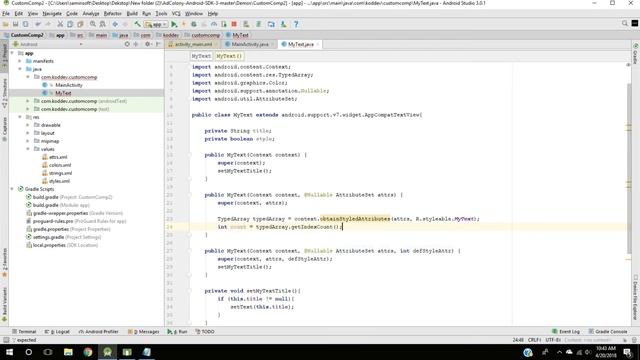Open the Logcat tool window
The width and height of the screenshot is (640, 360).
(x=57, y=331)
